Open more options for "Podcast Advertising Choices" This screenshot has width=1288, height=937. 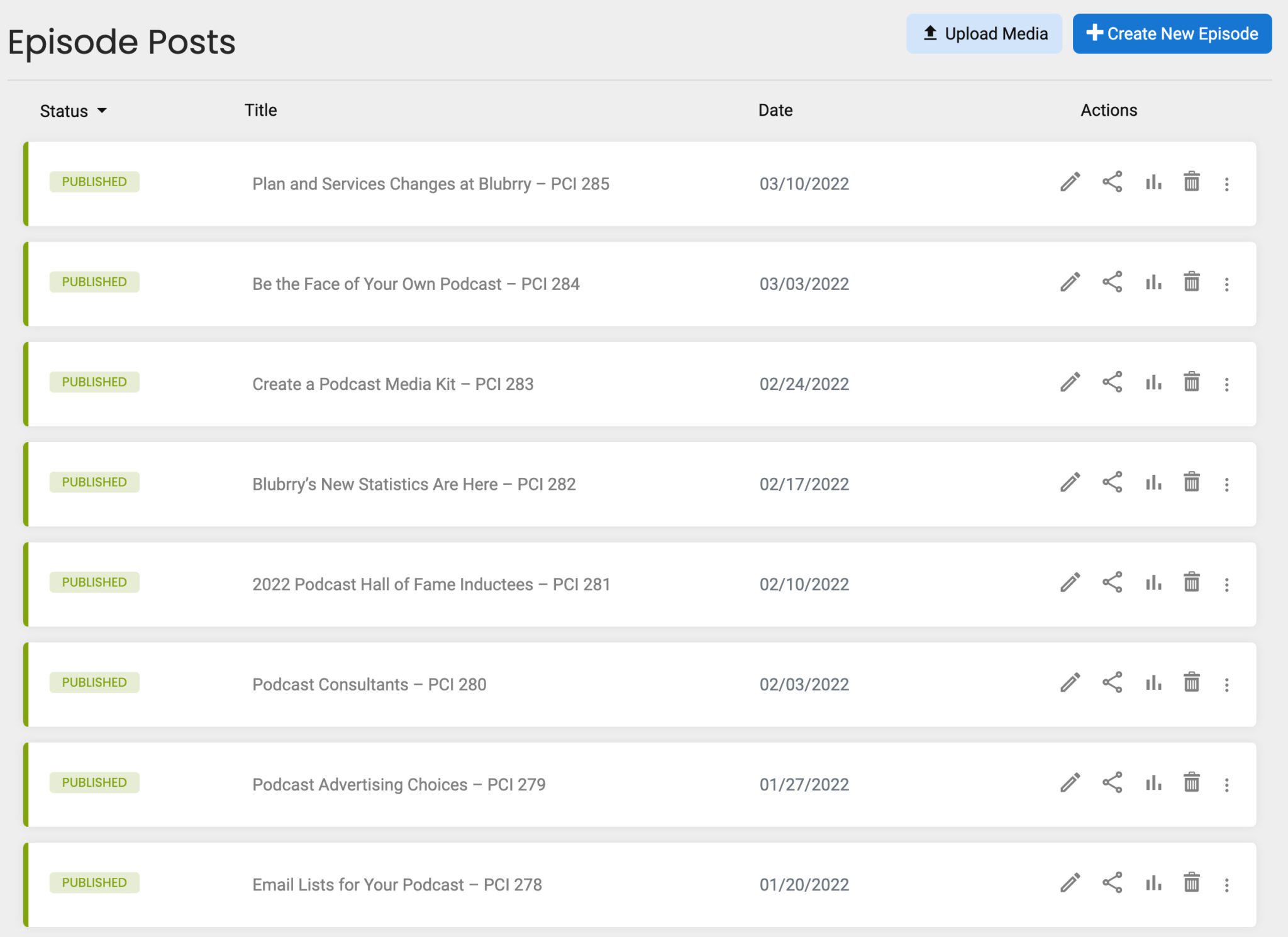[x=1226, y=784]
